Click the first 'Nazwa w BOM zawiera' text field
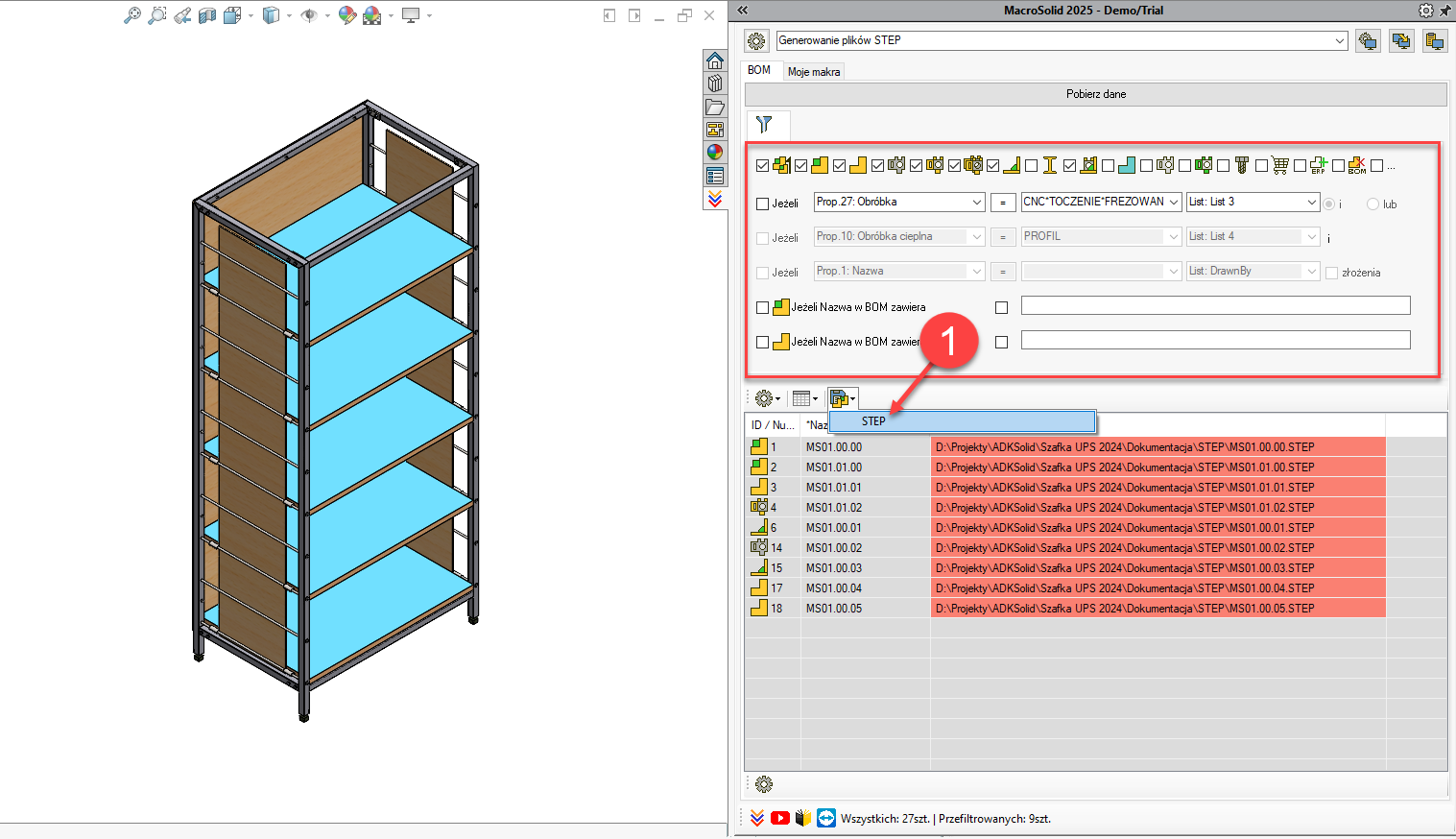Screen dimensions: 1456x839 [x=1216, y=305]
